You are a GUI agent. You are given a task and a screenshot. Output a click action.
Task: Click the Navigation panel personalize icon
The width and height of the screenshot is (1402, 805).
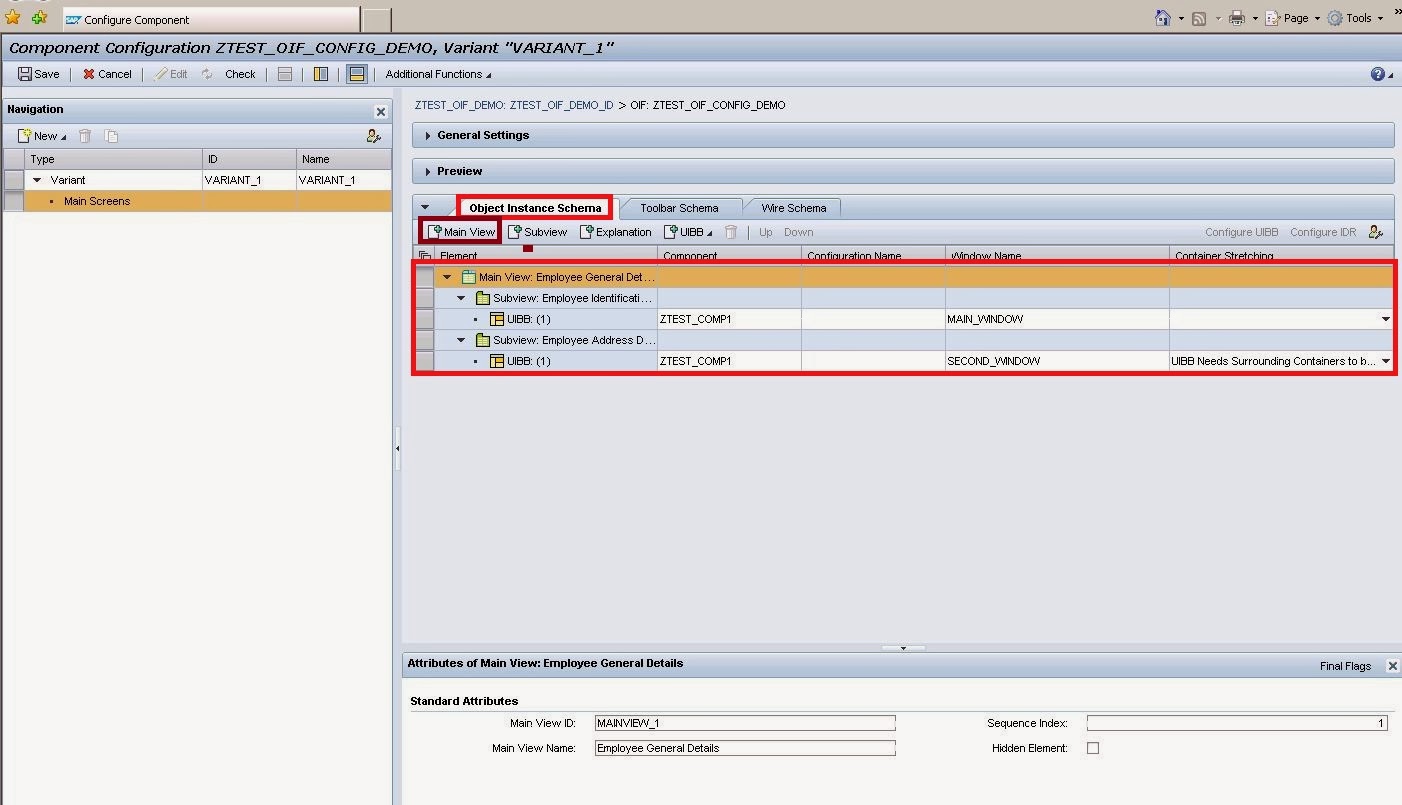point(373,136)
